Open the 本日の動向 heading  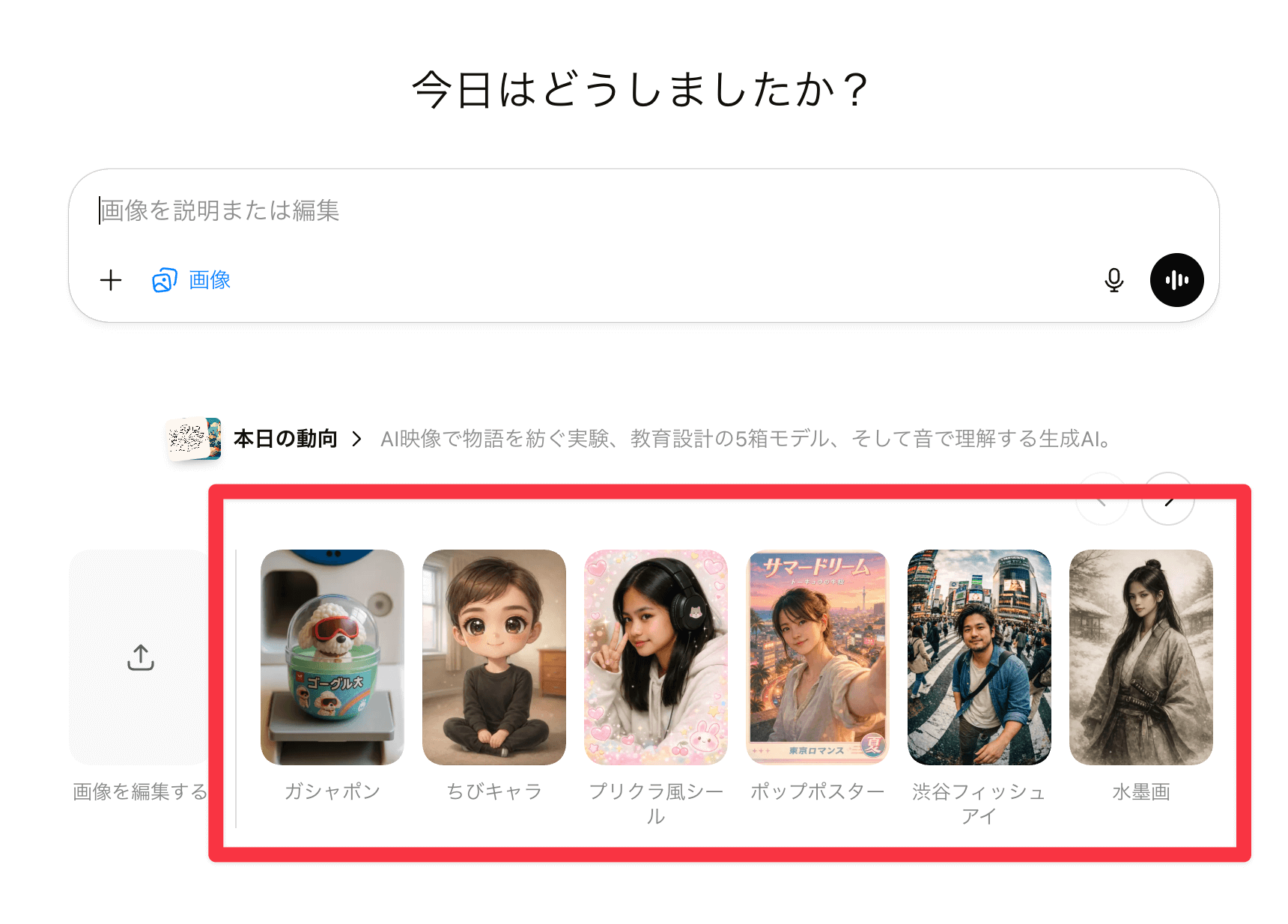pyautogui.click(x=285, y=439)
